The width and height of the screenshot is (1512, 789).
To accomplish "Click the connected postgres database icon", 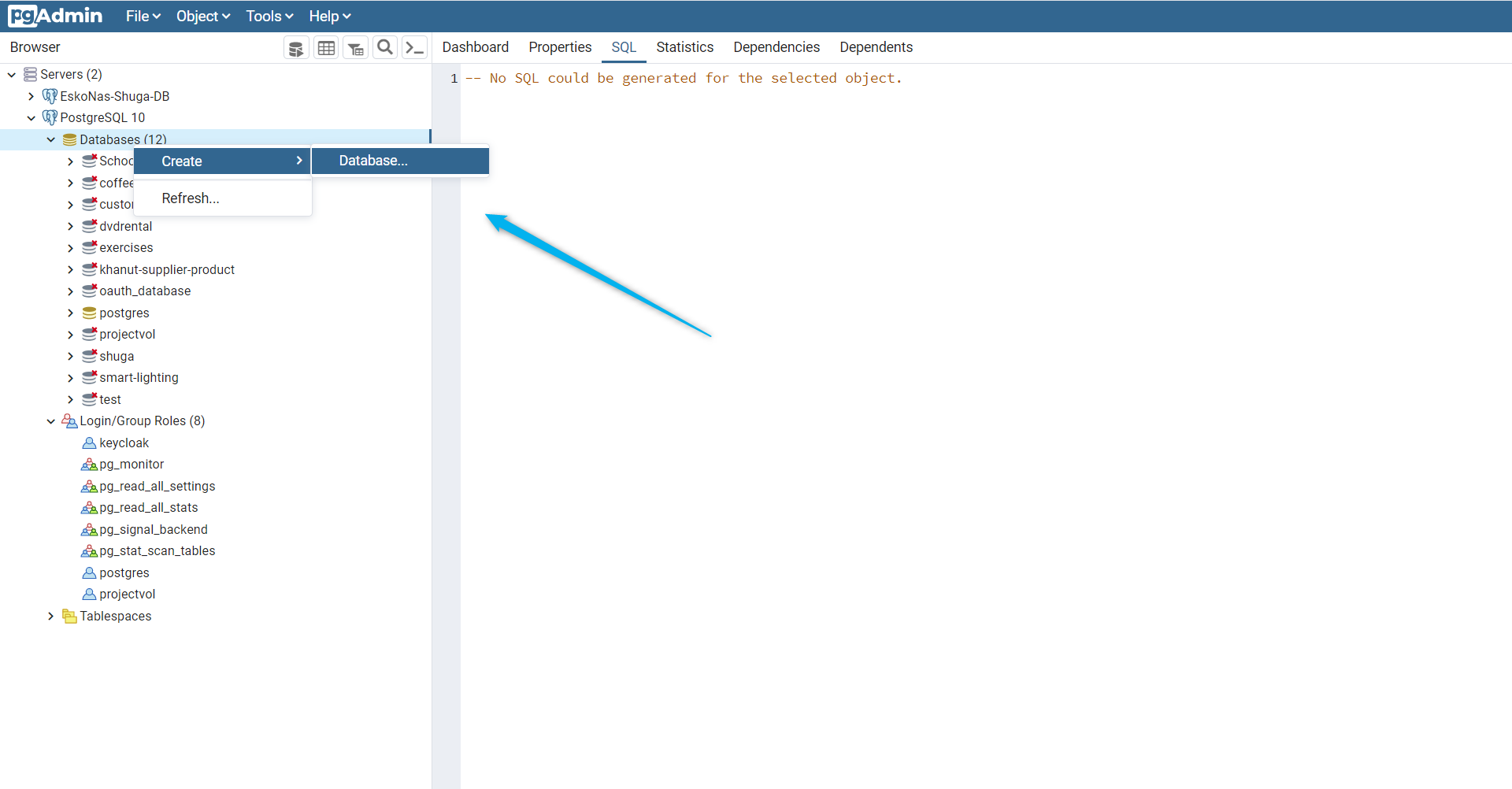I will [x=89, y=313].
